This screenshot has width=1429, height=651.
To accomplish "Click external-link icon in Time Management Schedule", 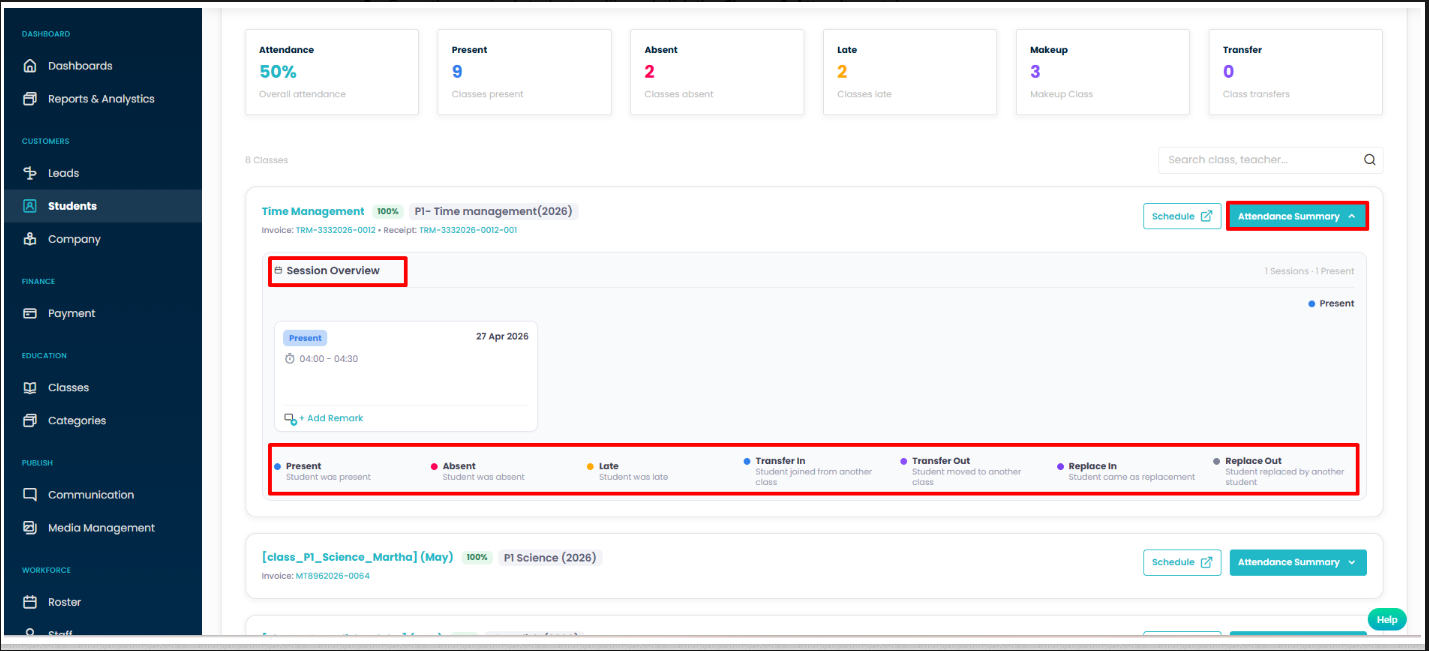I will click(x=1206, y=216).
